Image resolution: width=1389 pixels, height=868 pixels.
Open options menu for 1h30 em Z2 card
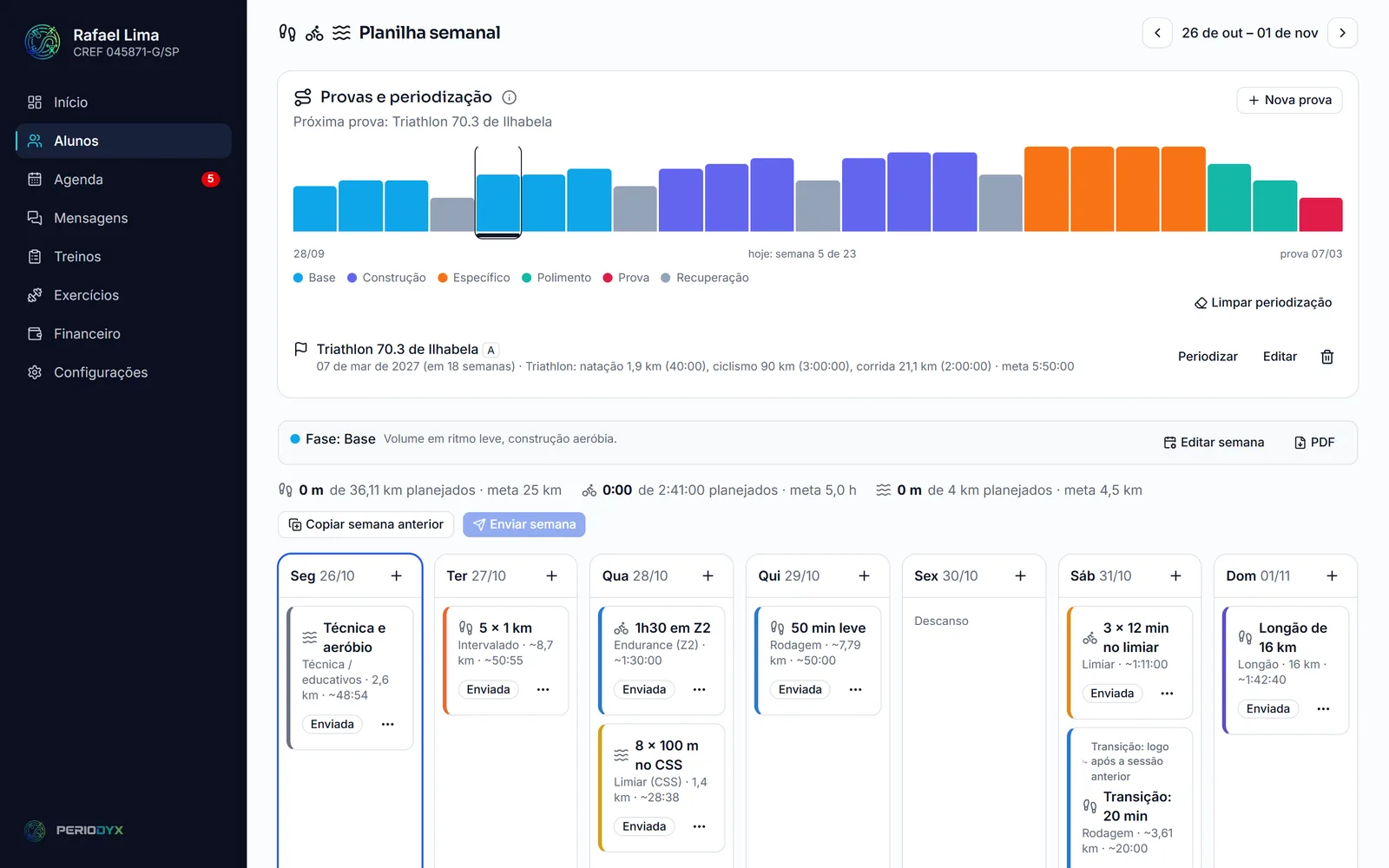[699, 689]
